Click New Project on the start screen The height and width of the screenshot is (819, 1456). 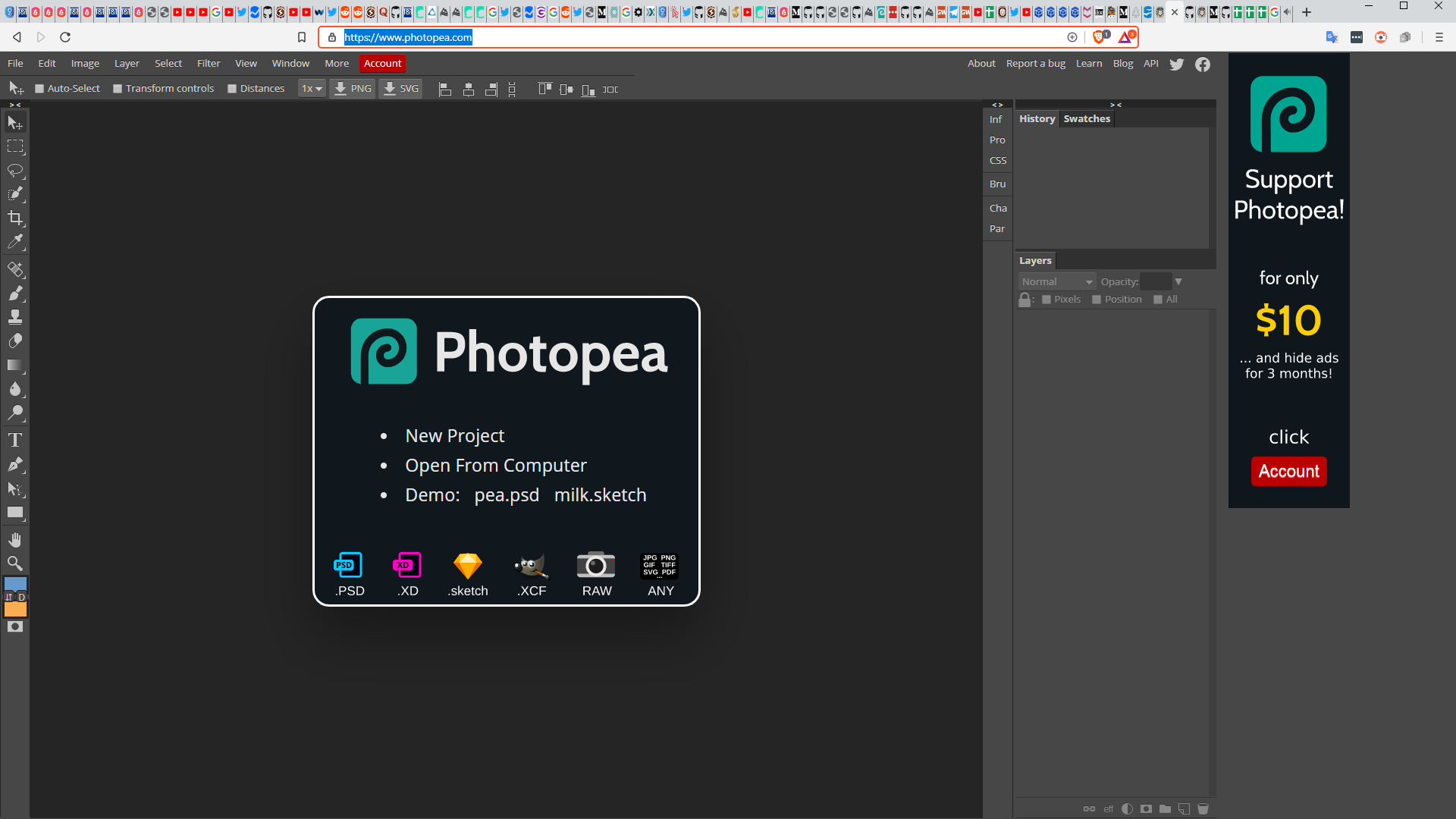(454, 436)
